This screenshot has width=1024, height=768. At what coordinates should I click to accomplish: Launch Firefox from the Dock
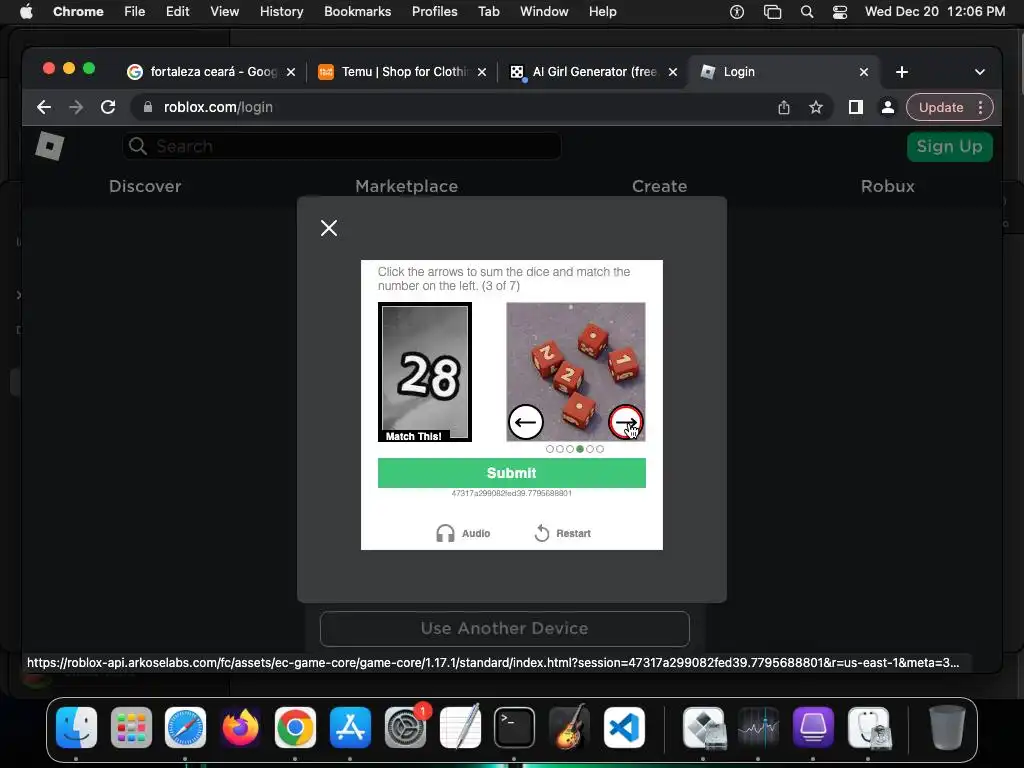(x=240, y=728)
